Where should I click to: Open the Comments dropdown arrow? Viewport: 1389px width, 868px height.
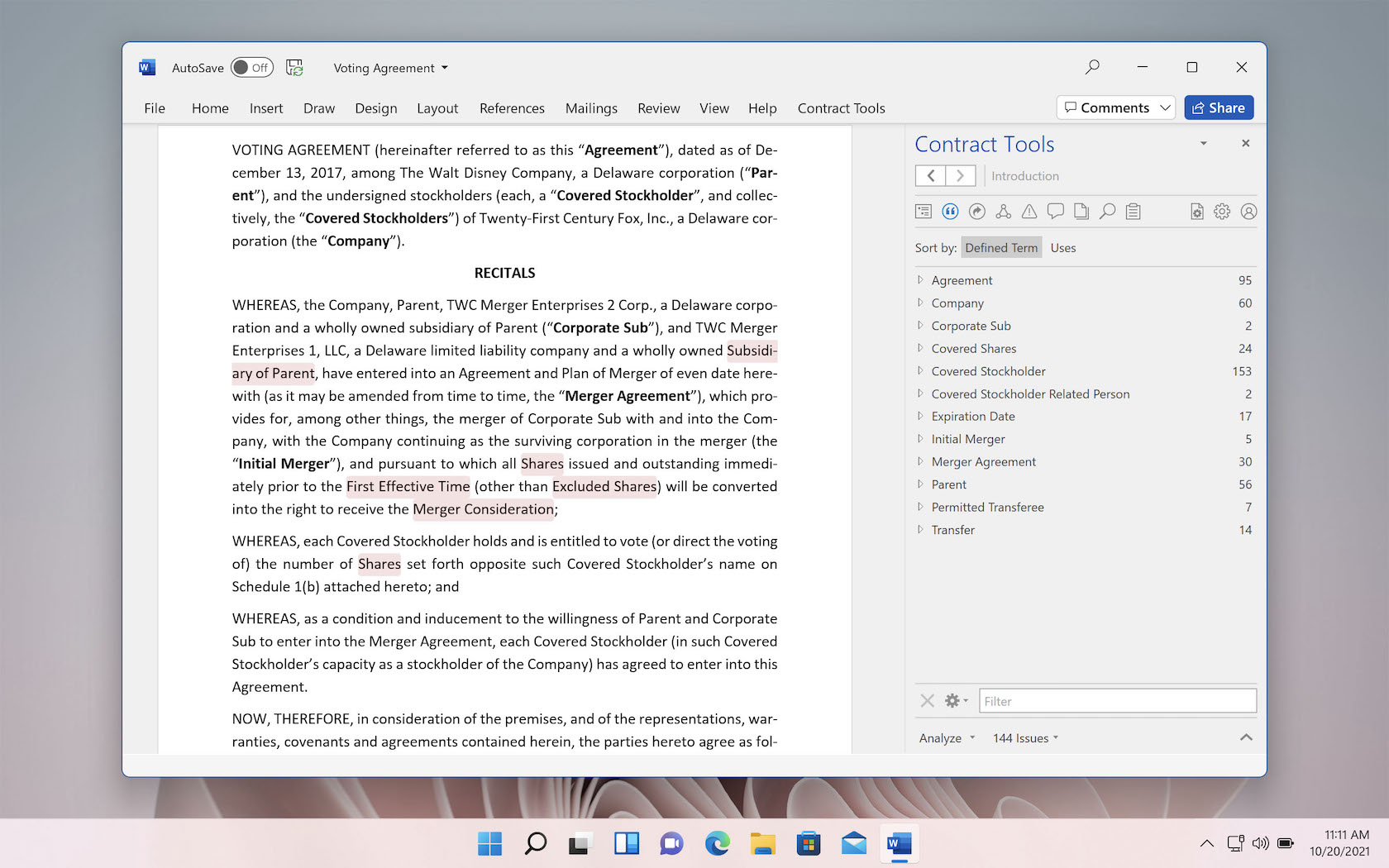tap(1165, 107)
